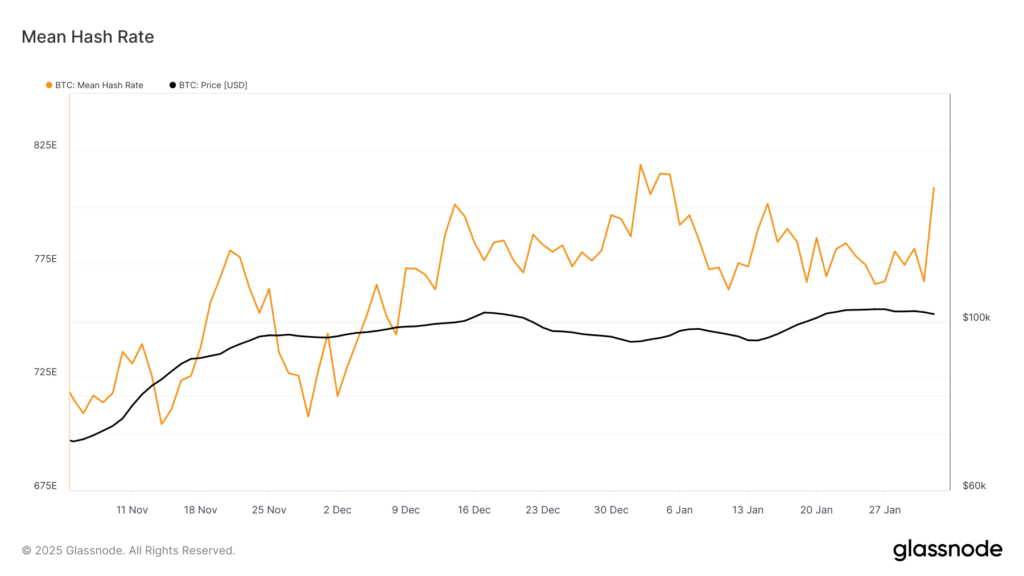
Task: Click the orange Mean Hash Rate legend dot
Action: coord(49,85)
